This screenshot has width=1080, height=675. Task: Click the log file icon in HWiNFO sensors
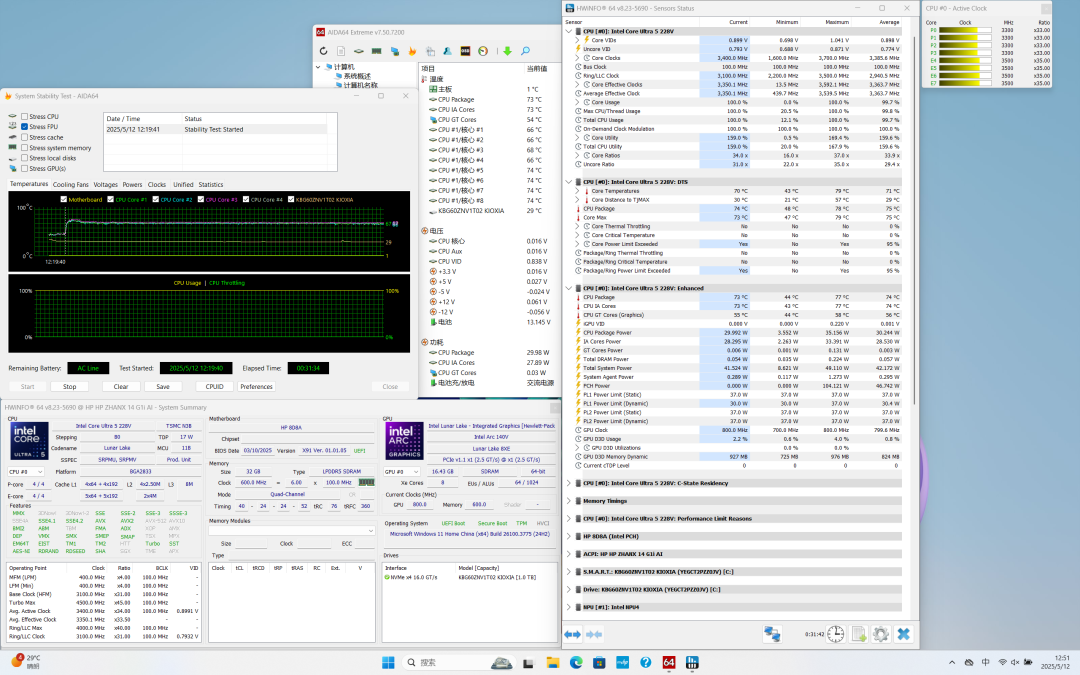click(x=858, y=634)
